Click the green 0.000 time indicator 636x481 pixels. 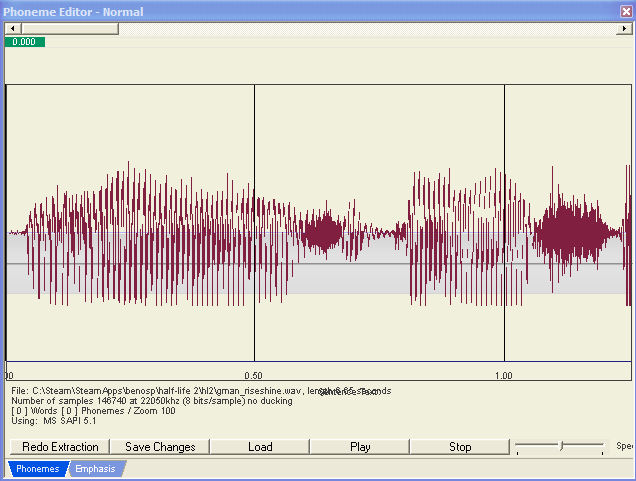click(24, 42)
